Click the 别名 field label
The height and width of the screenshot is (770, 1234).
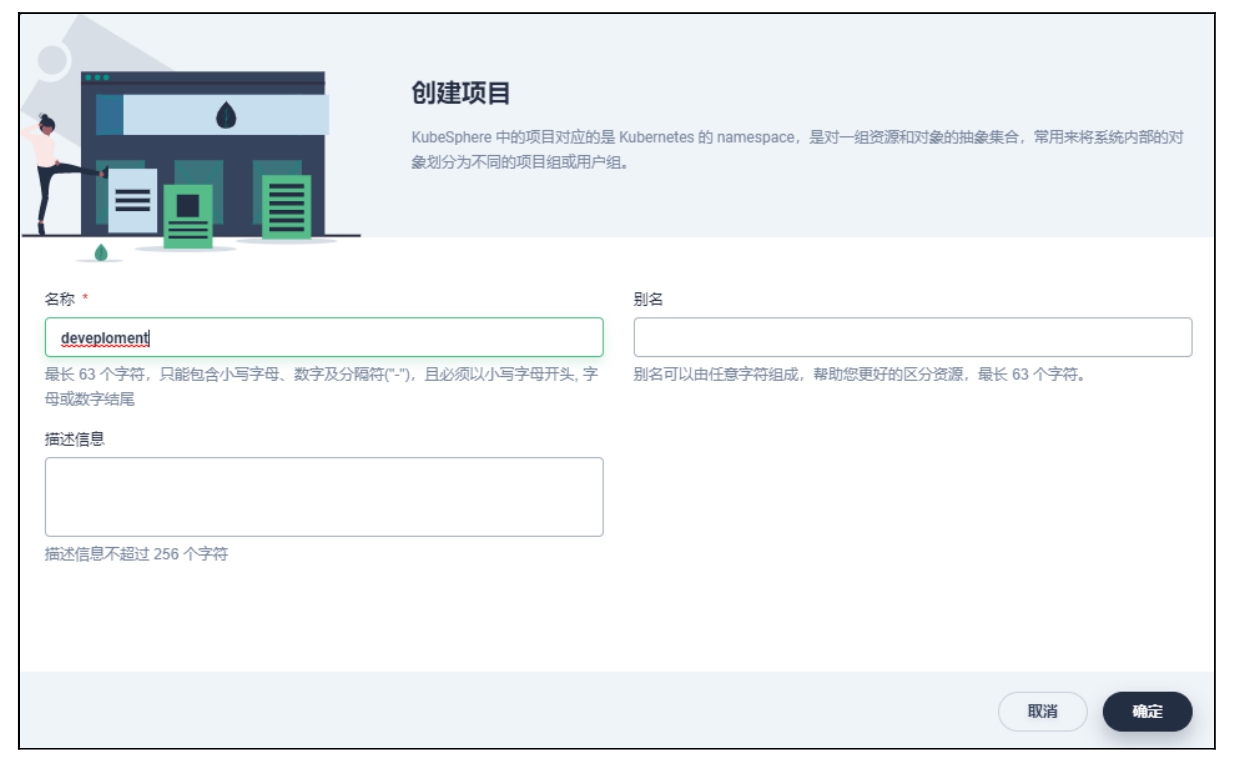pos(648,299)
